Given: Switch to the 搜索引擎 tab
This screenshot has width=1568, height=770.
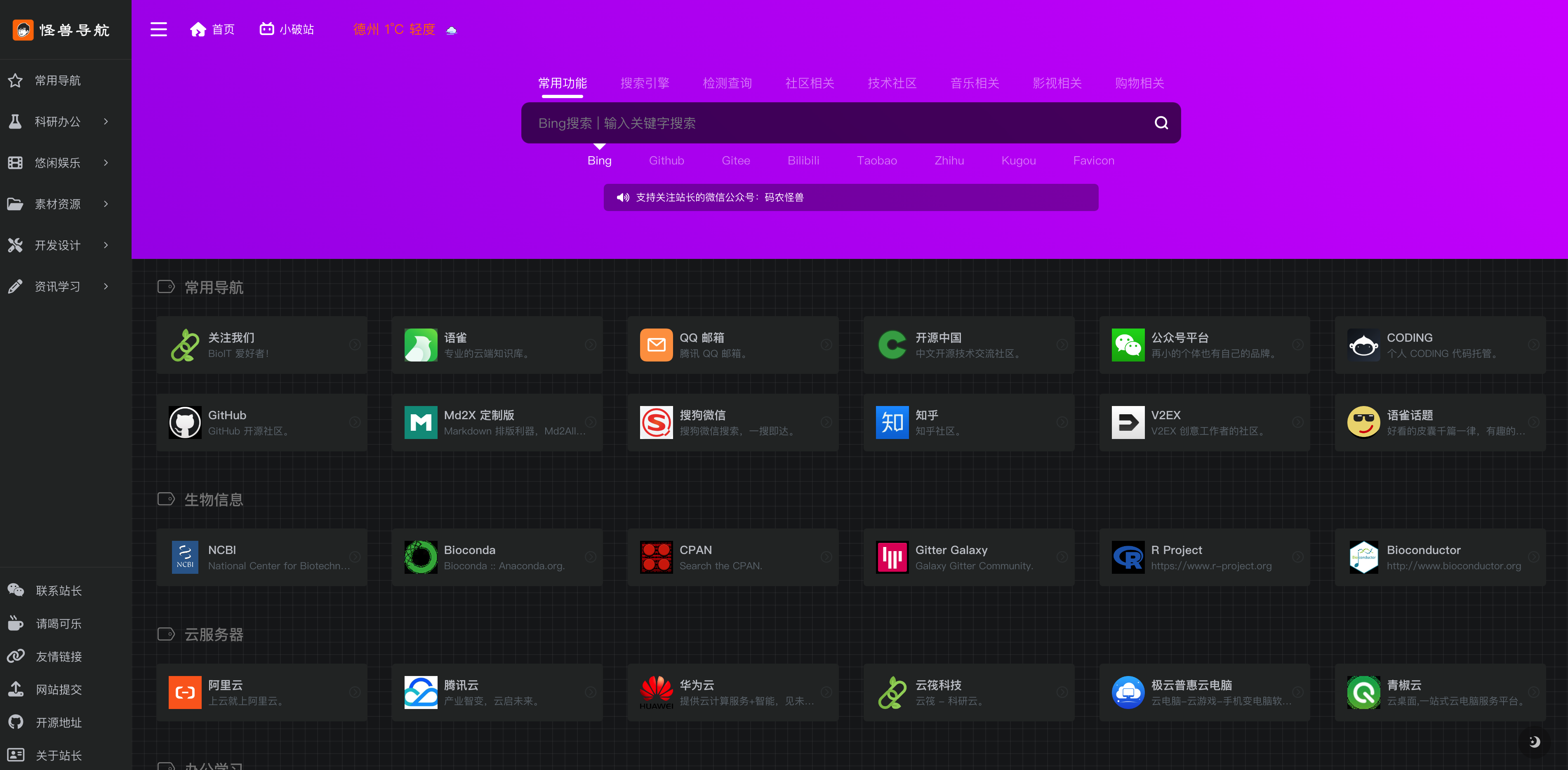Looking at the screenshot, I should point(644,83).
